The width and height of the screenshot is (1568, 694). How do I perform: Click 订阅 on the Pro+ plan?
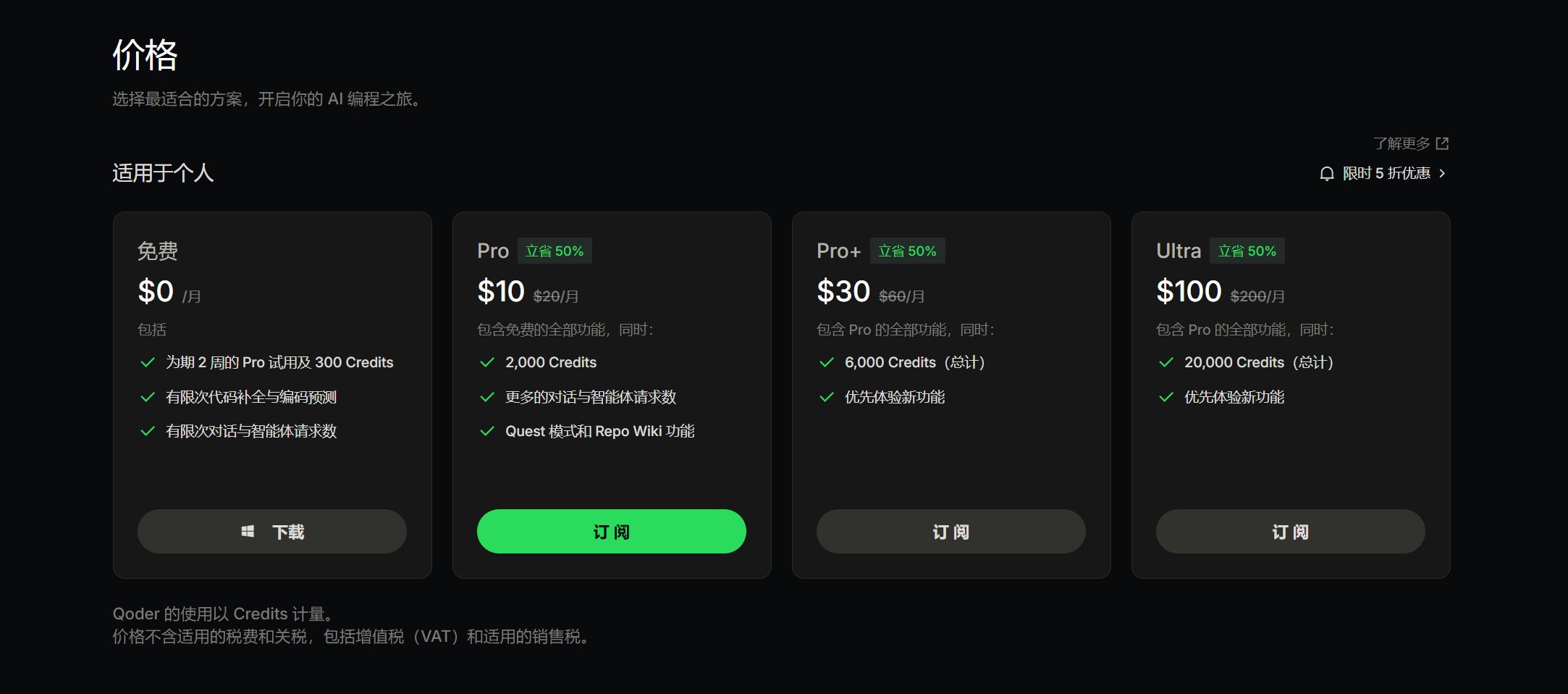(951, 531)
